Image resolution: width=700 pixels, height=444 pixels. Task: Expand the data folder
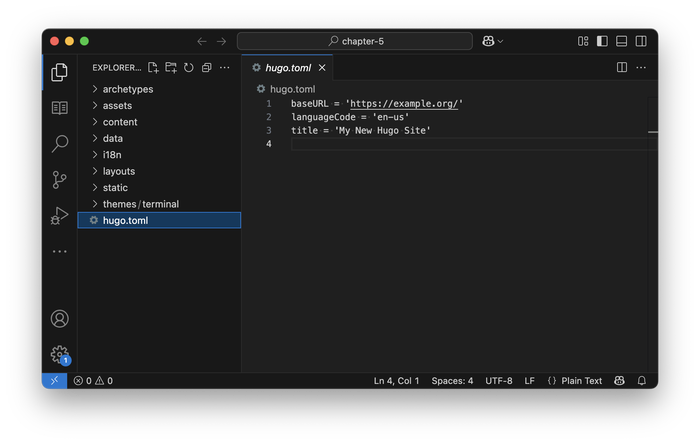click(x=159, y=138)
